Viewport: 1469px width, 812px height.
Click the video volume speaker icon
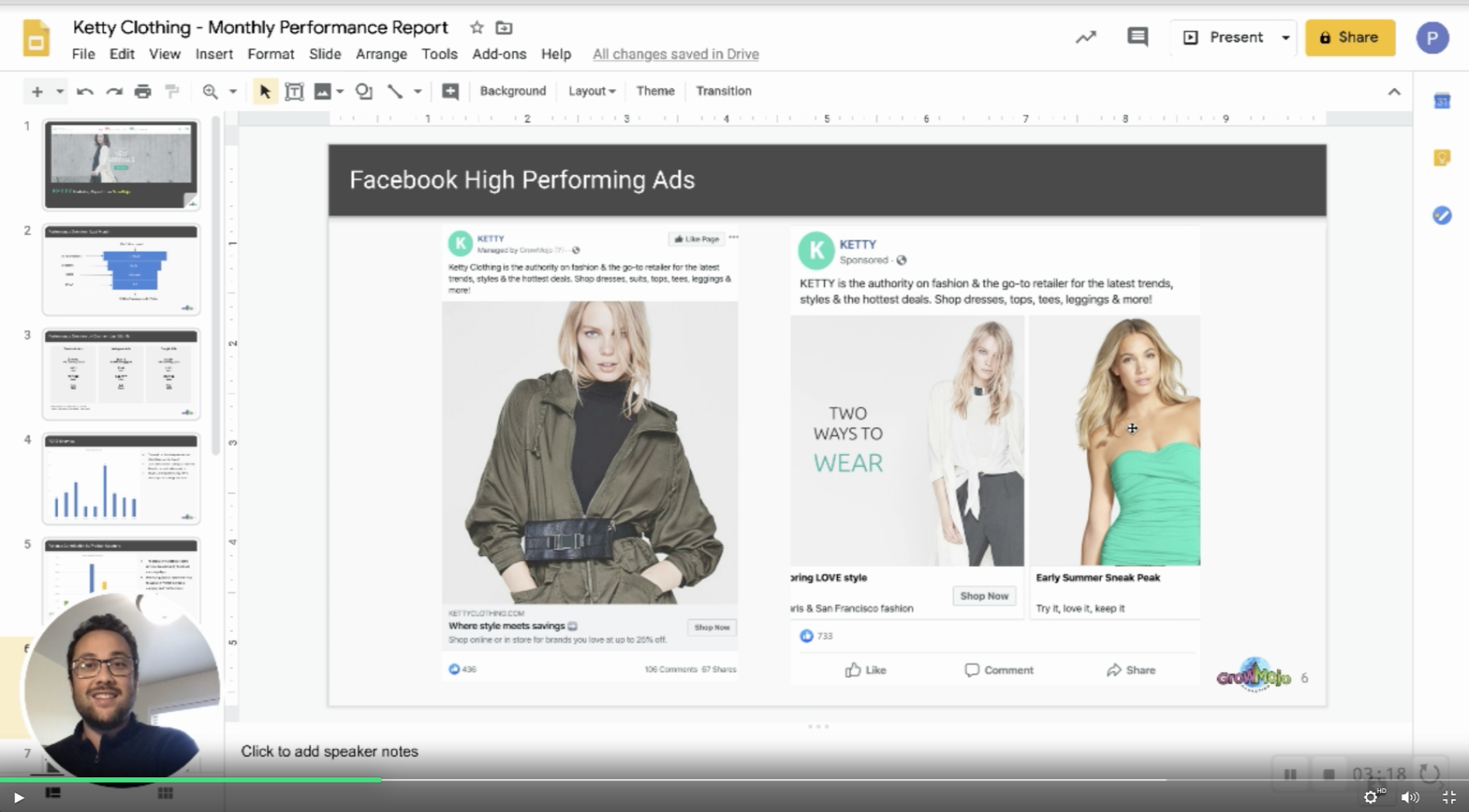point(1410,797)
